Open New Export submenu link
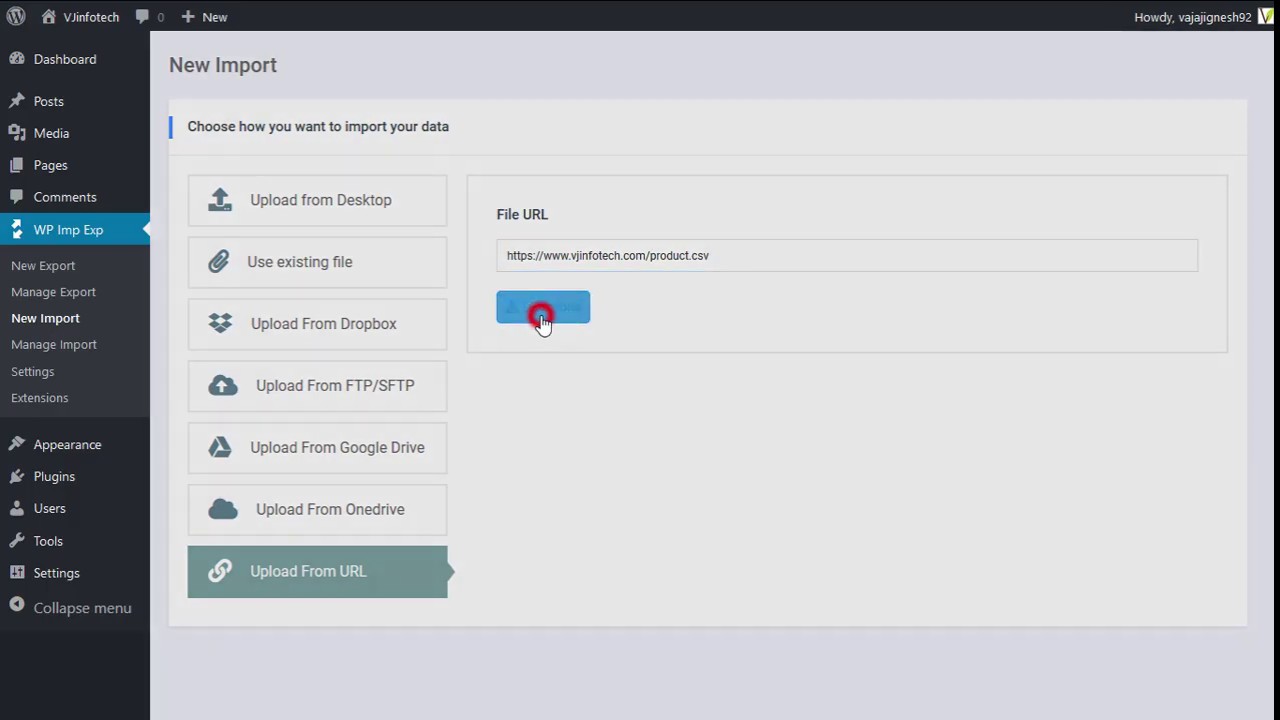1280x720 pixels. tap(43, 266)
